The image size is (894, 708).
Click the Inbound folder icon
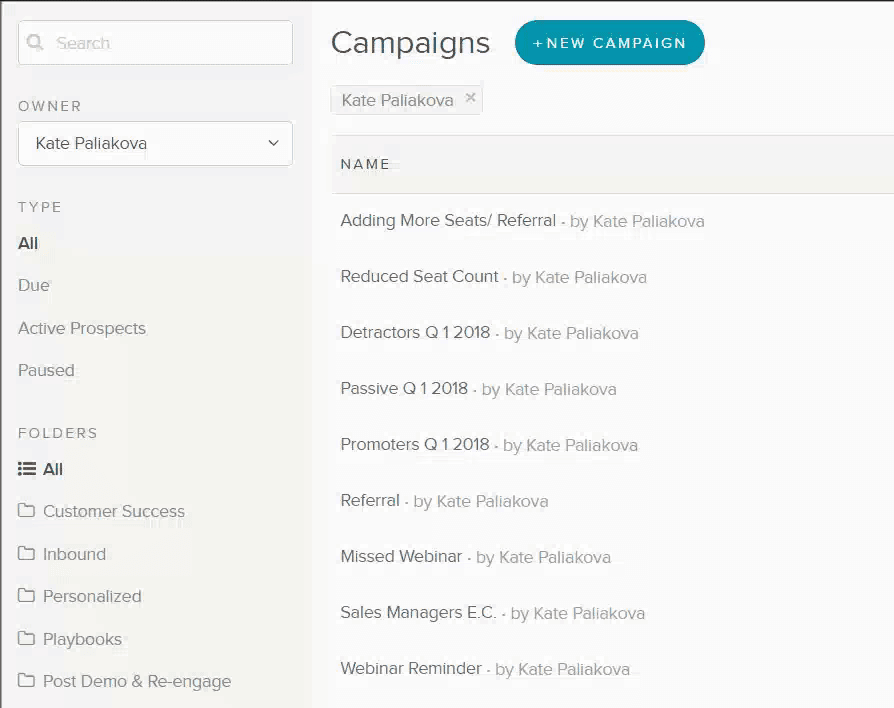(x=26, y=553)
